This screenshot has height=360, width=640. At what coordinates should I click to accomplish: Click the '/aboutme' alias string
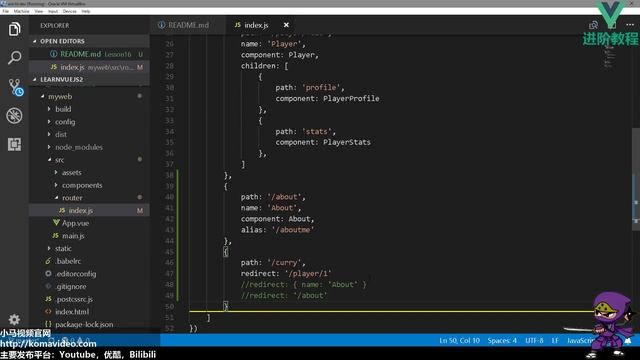[293, 230]
